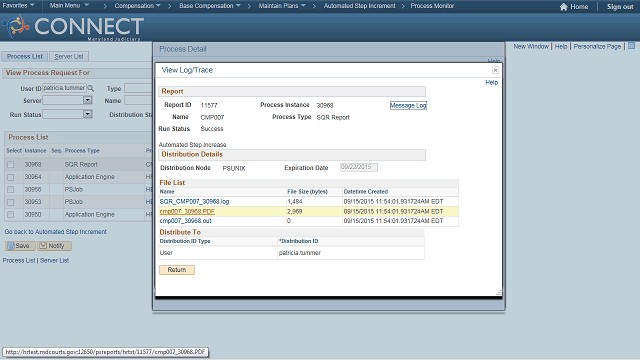This screenshot has width=640, height=360.
Task: Click the Datetime Created column header
Action: coord(366,191)
